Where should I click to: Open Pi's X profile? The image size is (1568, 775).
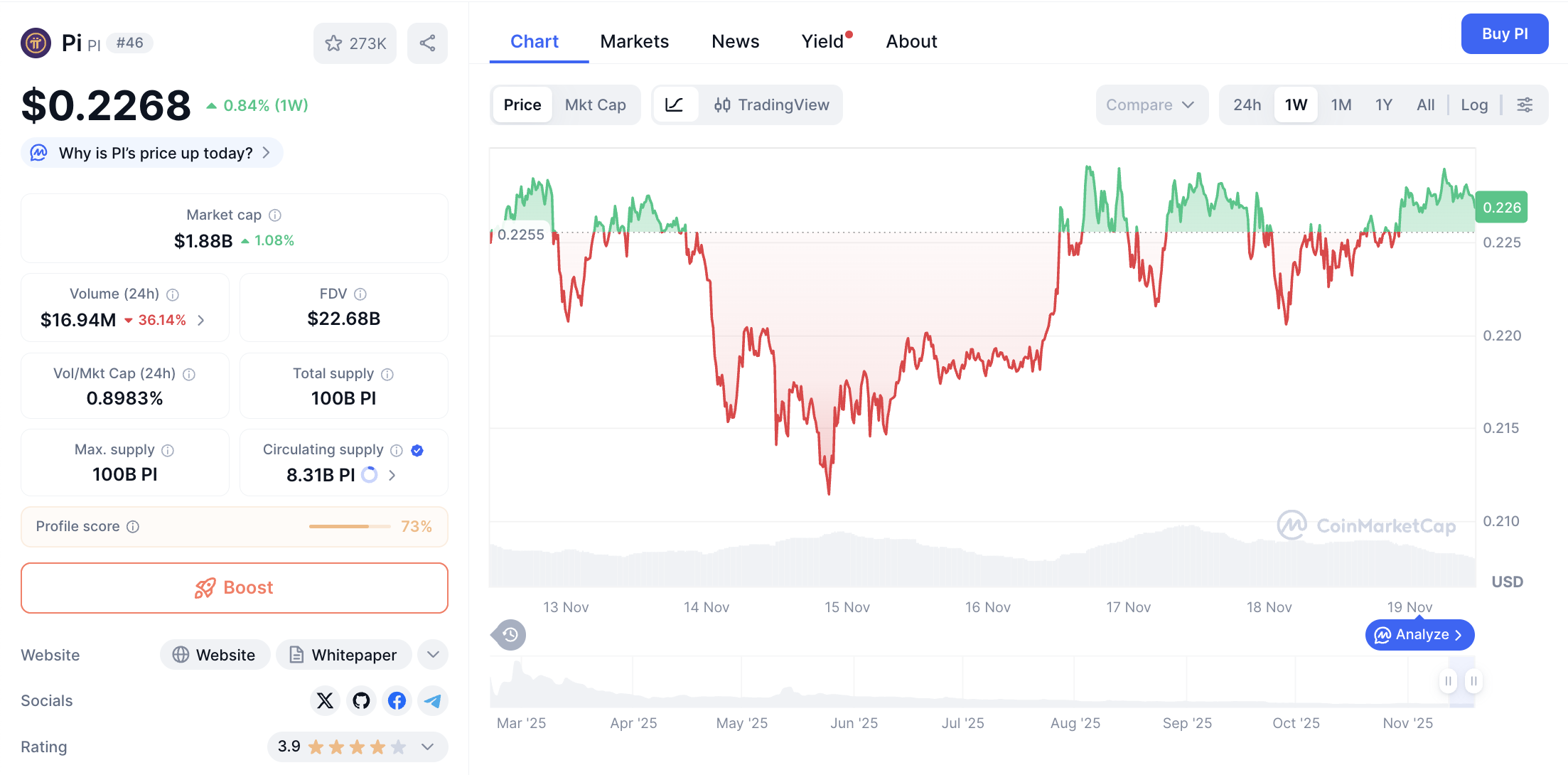(325, 700)
